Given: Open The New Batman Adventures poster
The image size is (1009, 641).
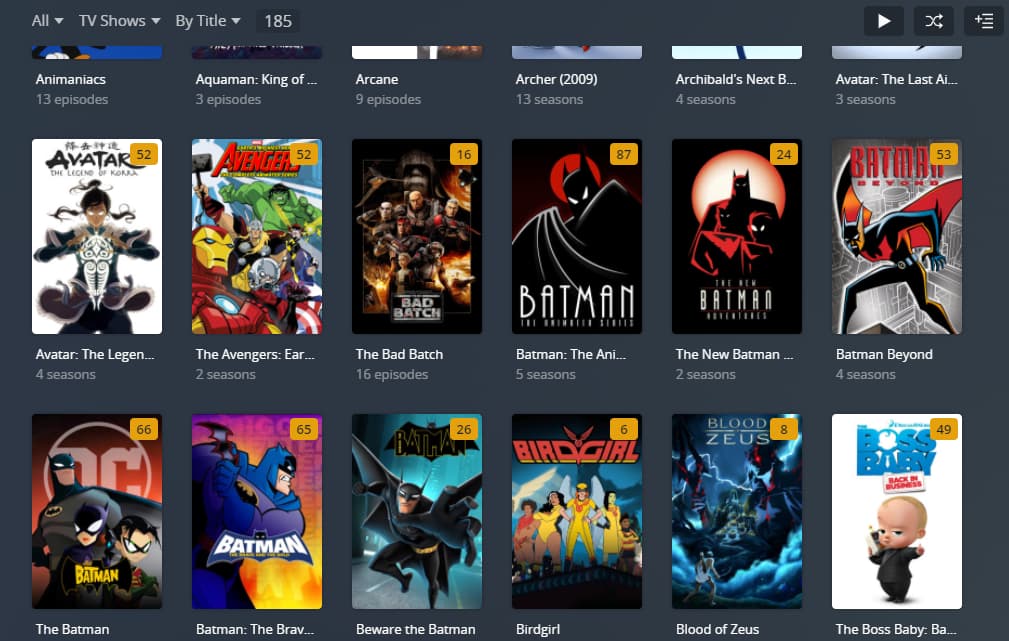Looking at the screenshot, I should tap(737, 236).
